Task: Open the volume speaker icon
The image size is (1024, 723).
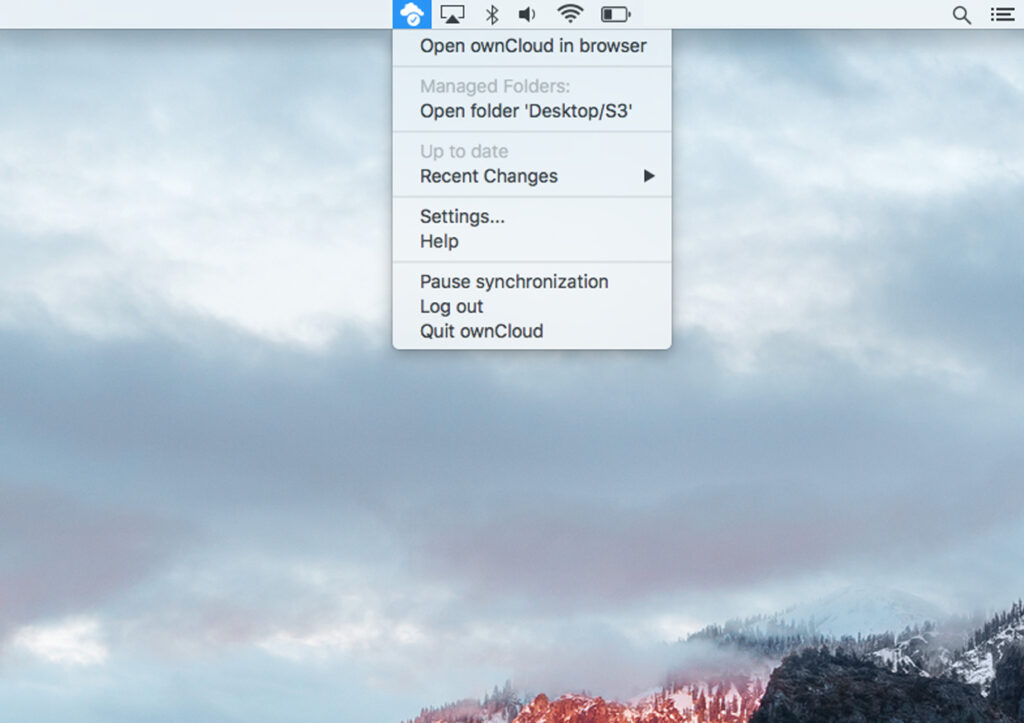Action: pos(527,14)
